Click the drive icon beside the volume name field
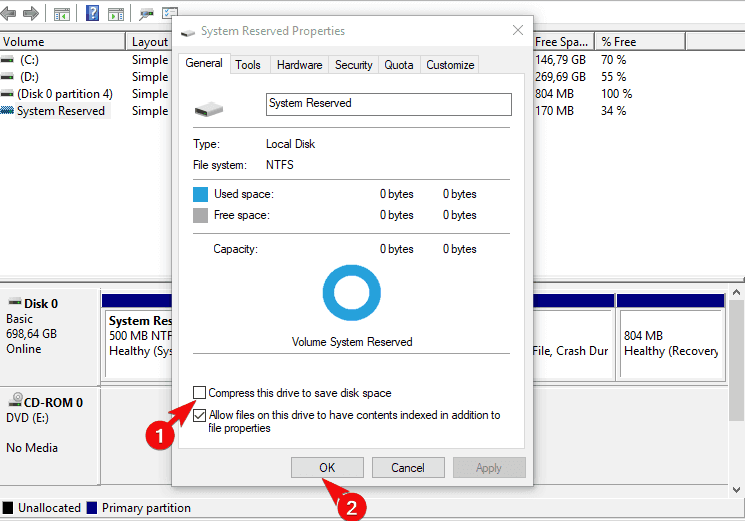The height and width of the screenshot is (521, 745). pos(209,110)
